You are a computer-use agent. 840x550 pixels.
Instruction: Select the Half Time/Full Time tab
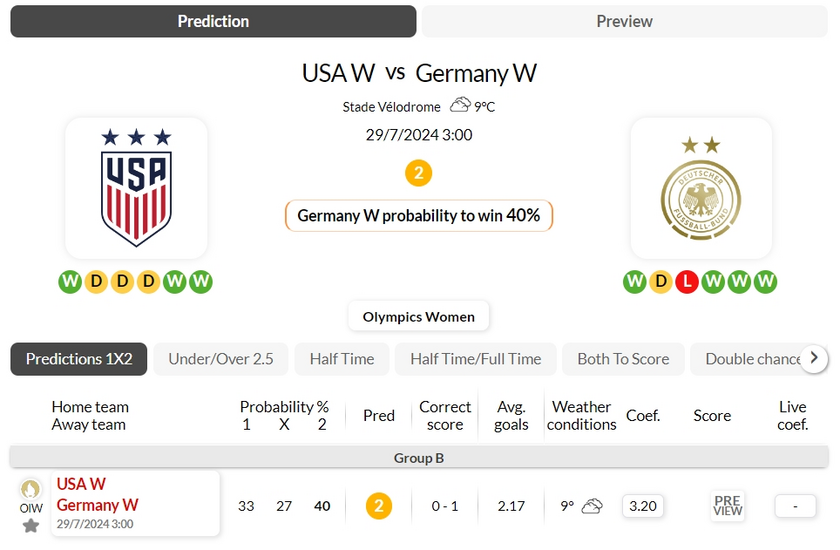tap(476, 359)
